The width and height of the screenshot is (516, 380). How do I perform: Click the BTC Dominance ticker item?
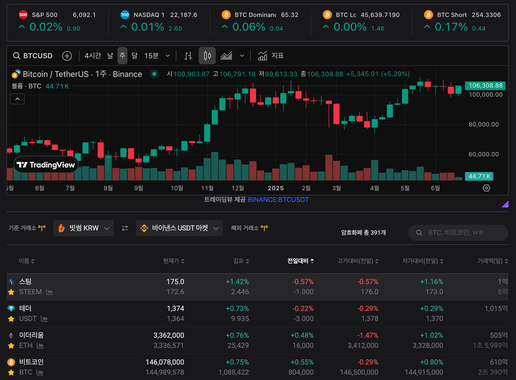(260, 22)
